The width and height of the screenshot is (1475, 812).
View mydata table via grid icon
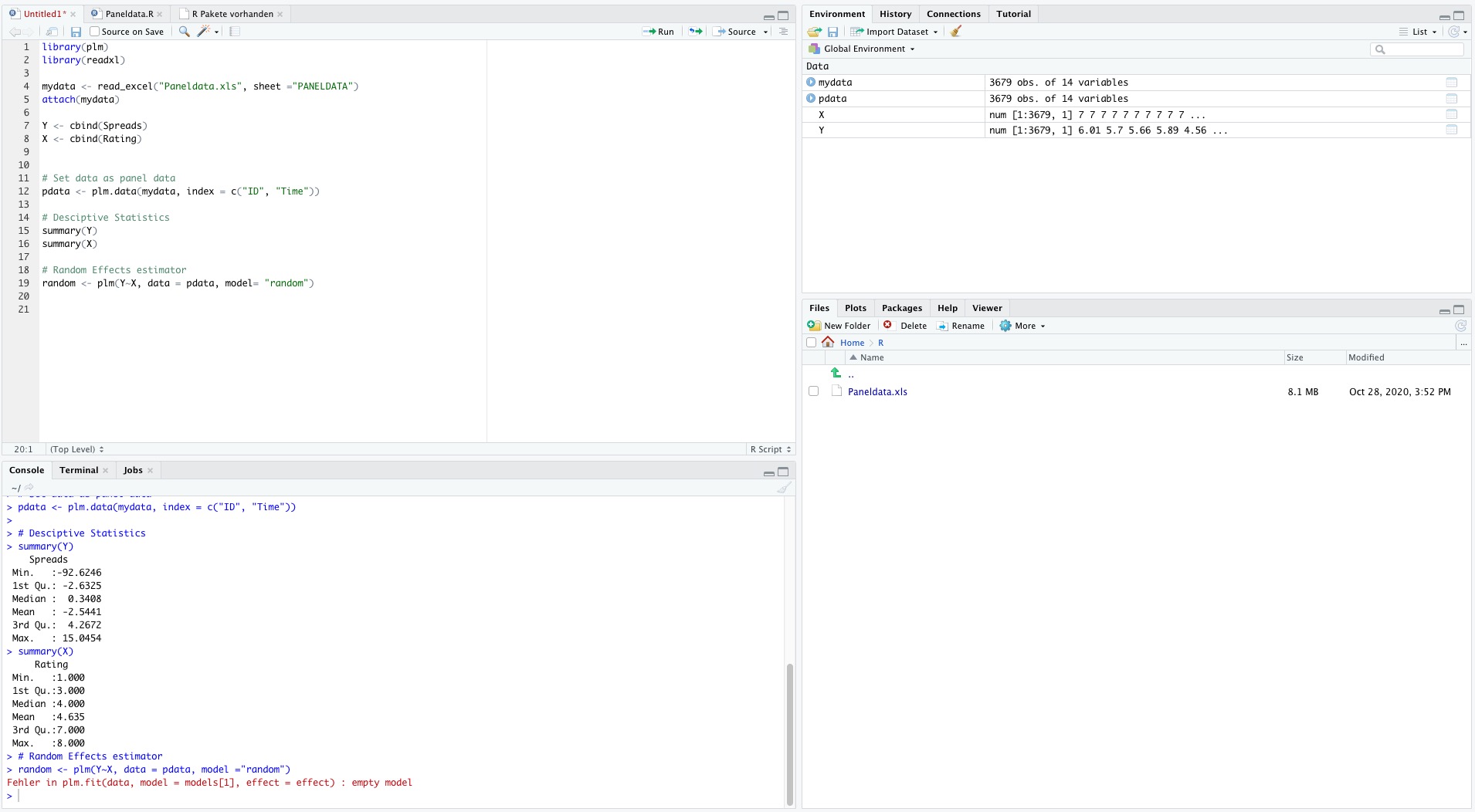(x=1451, y=83)
